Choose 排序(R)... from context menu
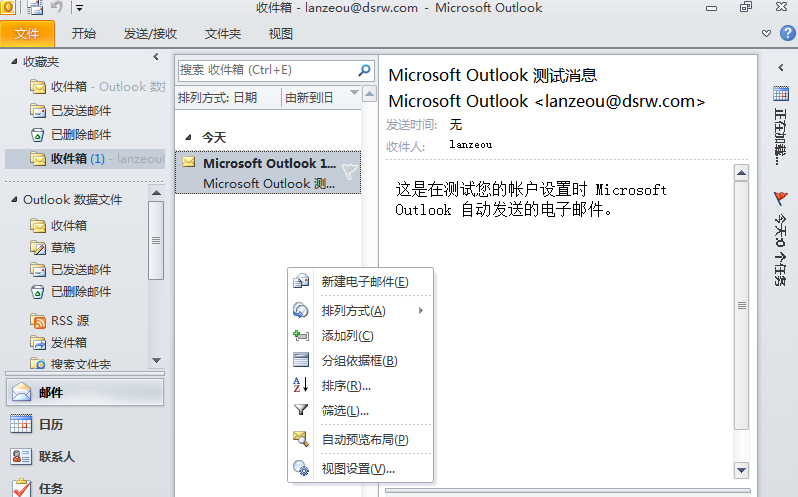This screenshot has width=798, height=497. 360,385
